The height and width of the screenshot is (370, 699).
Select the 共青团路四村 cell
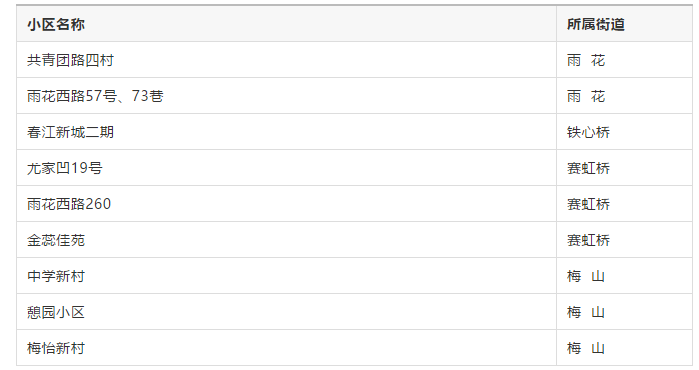(286, 60)
